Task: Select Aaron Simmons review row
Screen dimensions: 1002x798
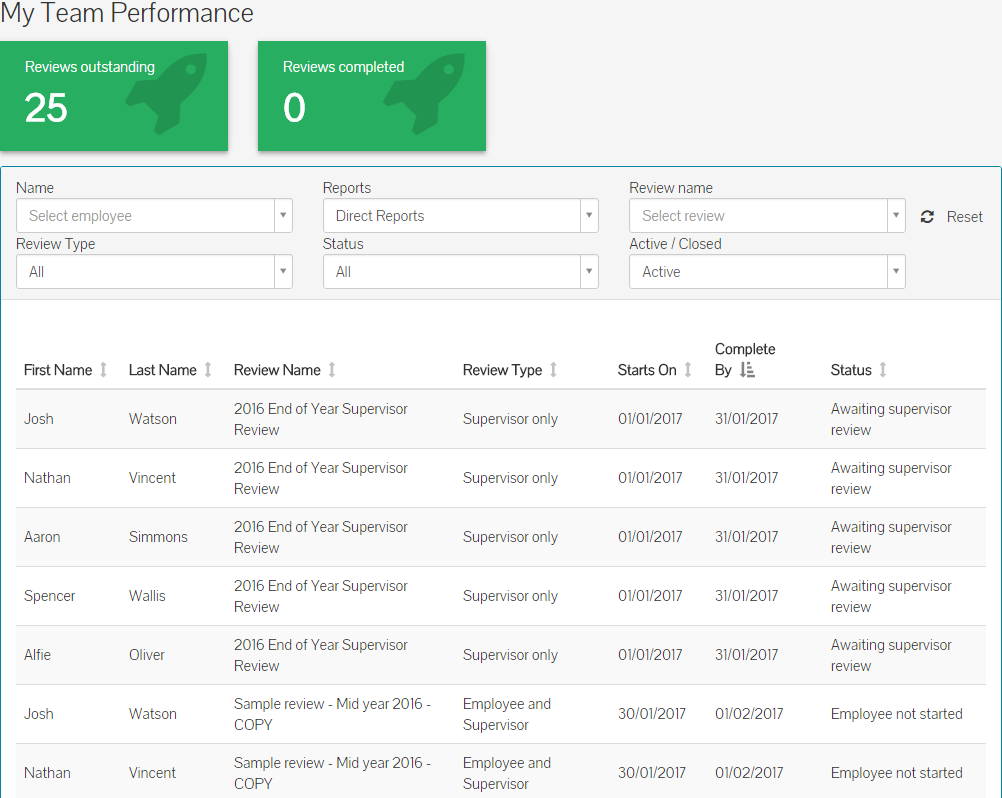Action: pyautogui.click(x=500, y=537)
